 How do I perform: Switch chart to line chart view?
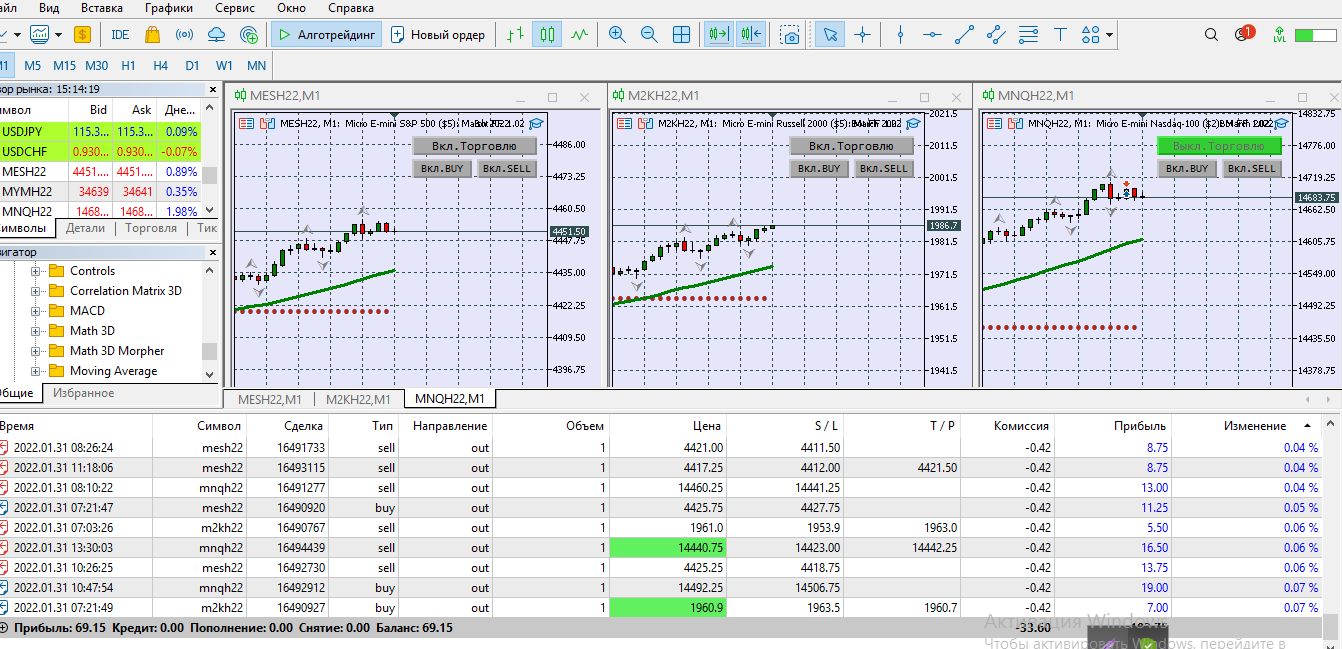[579, 35]
